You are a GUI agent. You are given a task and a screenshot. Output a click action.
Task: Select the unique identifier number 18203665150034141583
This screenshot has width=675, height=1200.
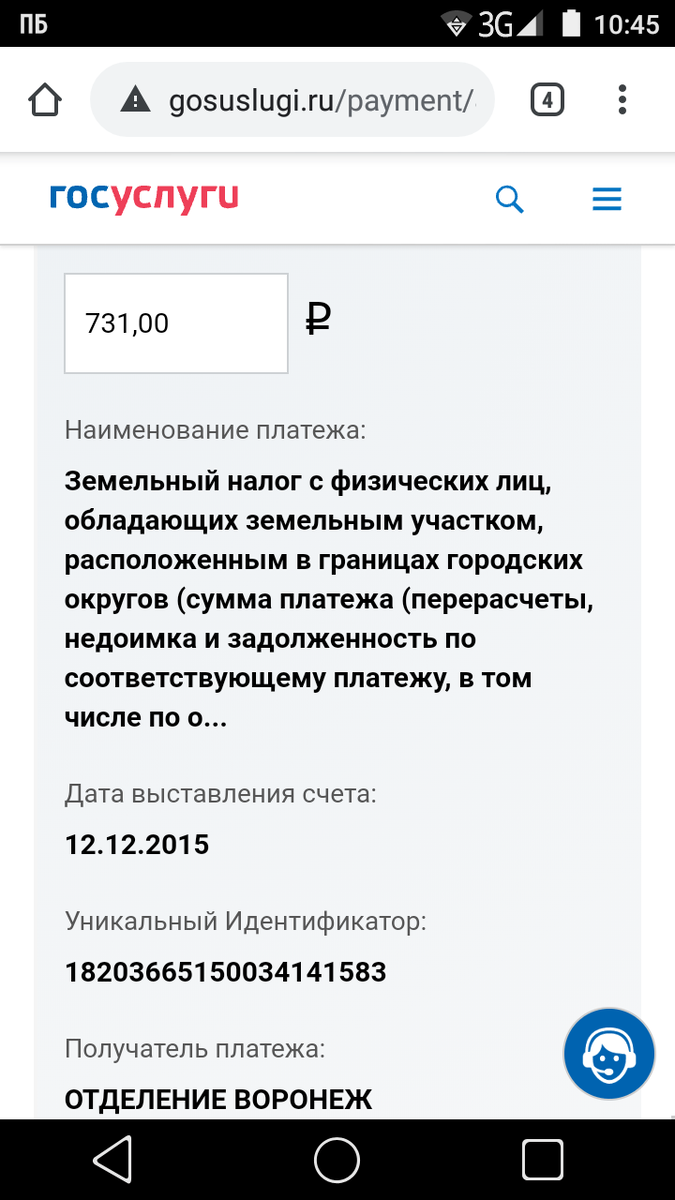pyautogui.click(x=226, y=971)
